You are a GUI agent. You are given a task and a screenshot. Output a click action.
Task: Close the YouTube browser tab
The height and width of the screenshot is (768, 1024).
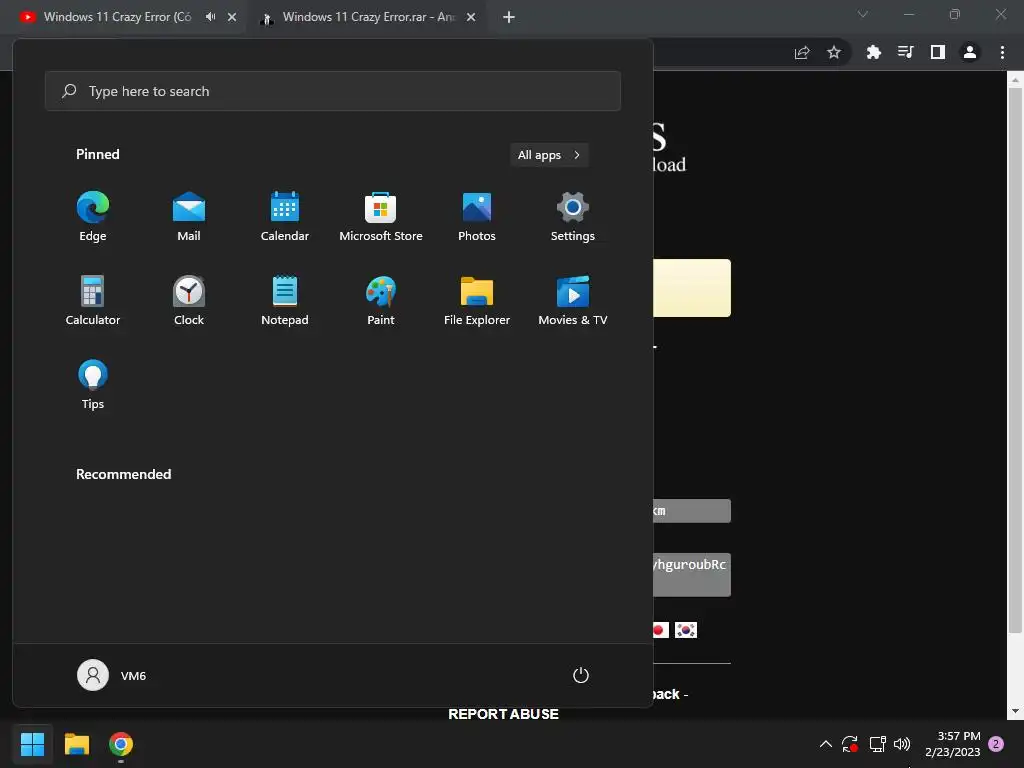point(232,17)
